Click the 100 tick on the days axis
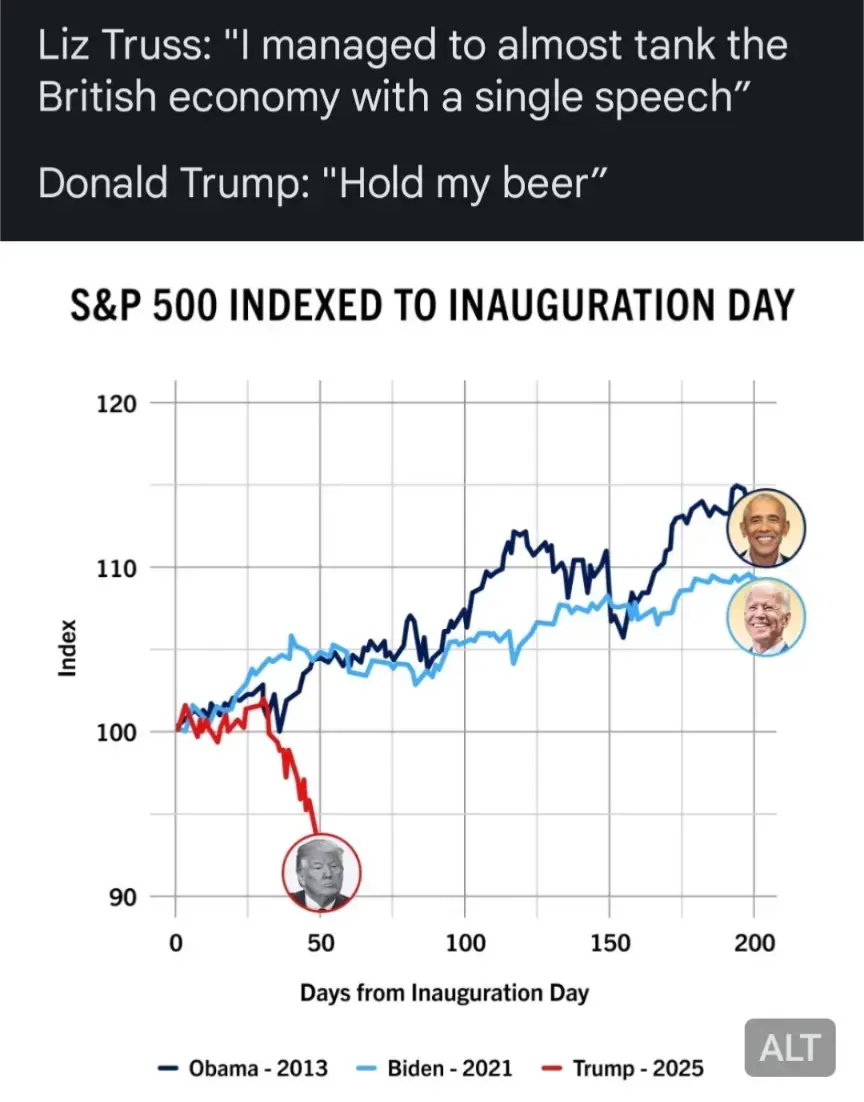This screenshot has width=864, height=1102. pyautogui.click(x=465, y=942)
